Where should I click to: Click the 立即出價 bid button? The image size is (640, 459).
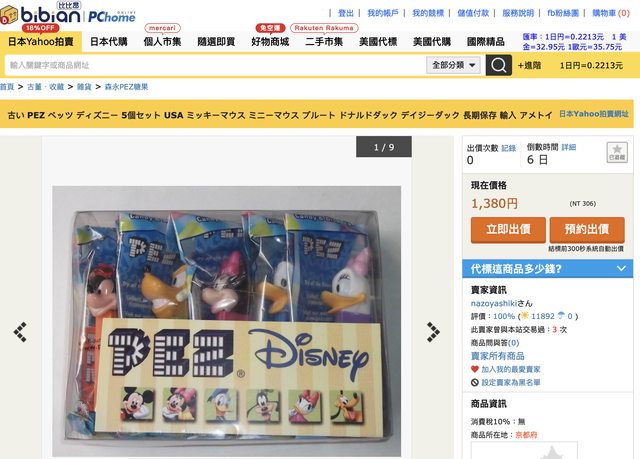coord(508,230)
